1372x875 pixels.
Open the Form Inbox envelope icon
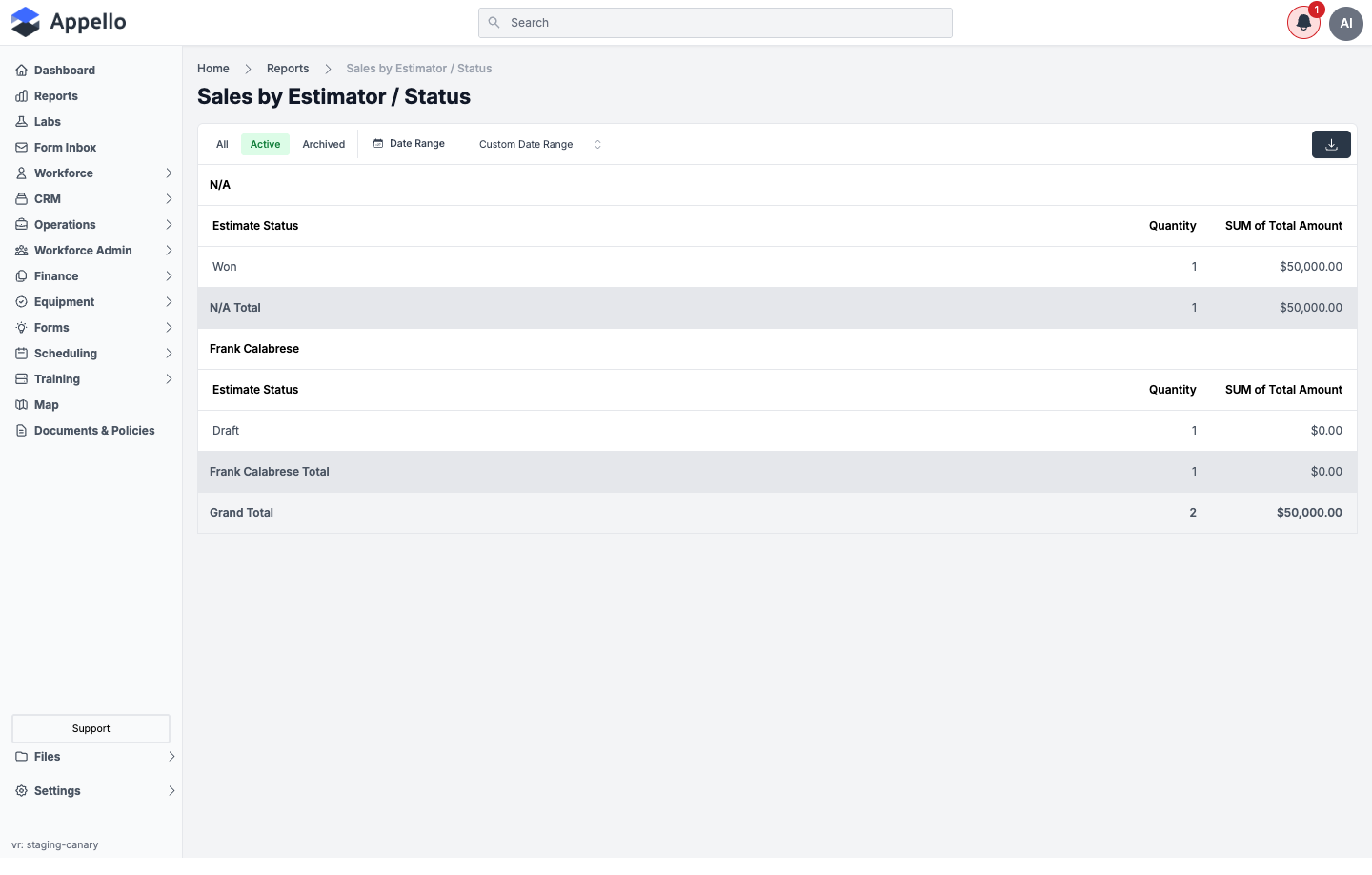tap(21, 148)
